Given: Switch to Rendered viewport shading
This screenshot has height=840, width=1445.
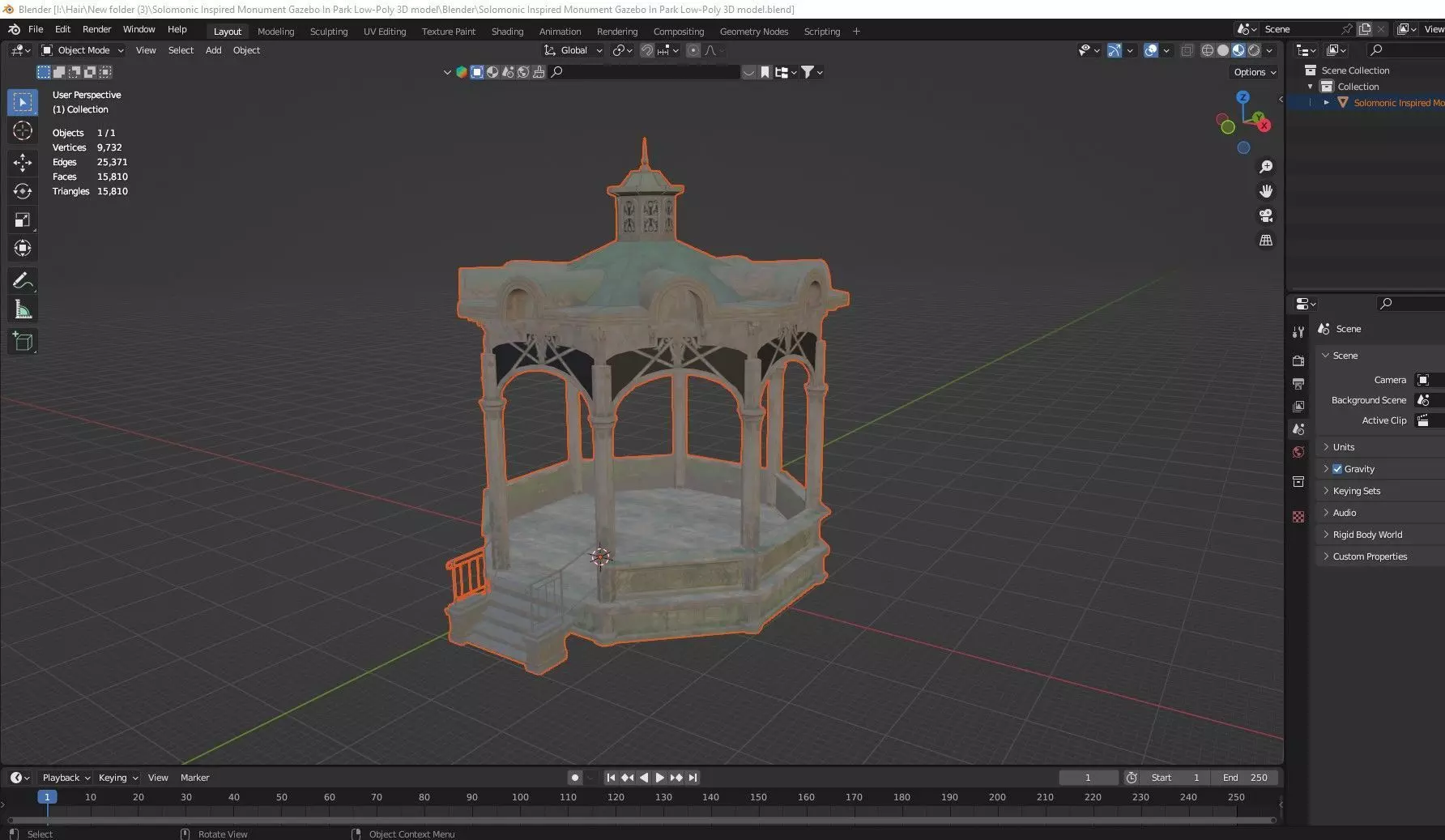Looking at the screenshot, I should click(1254, 50).
